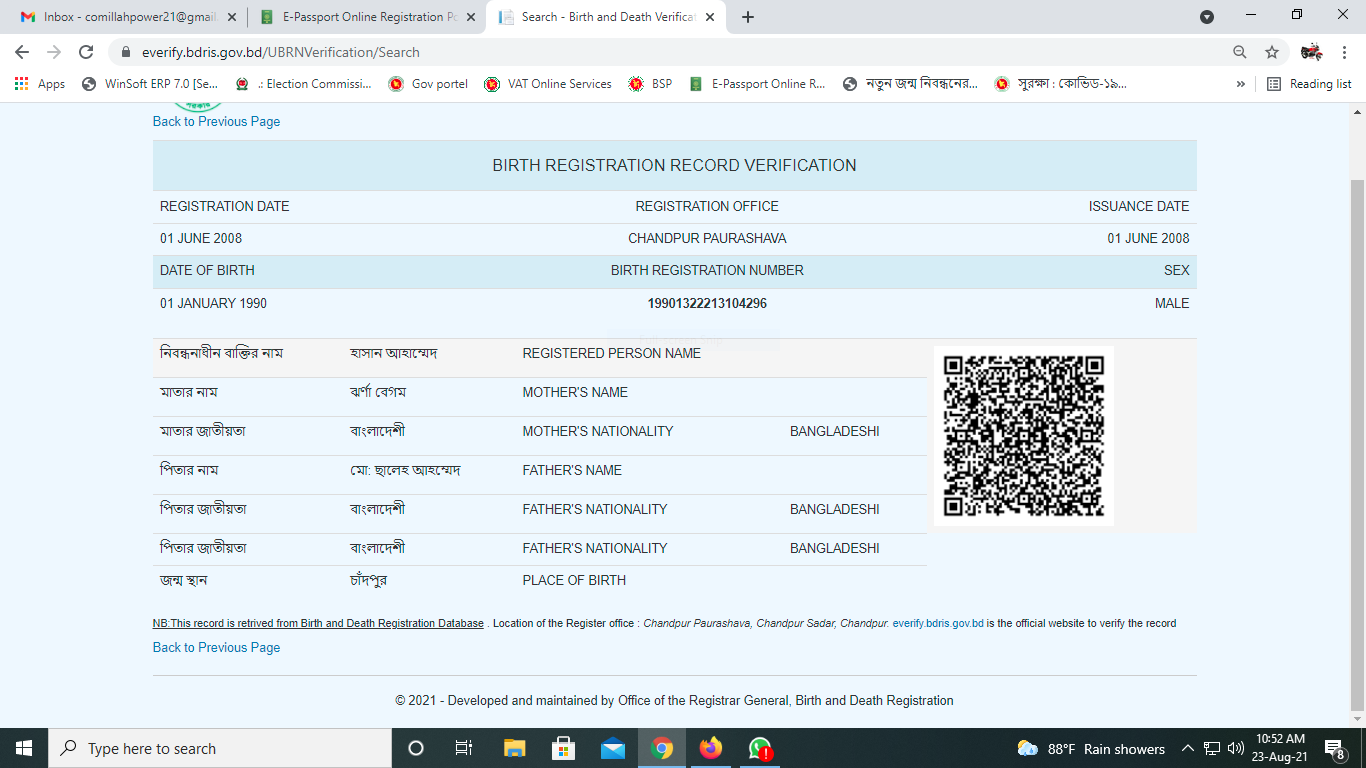Open the Mail app on taskbar
The height and width of the screenshot is (768, 1366).
[x=612, y=748]
